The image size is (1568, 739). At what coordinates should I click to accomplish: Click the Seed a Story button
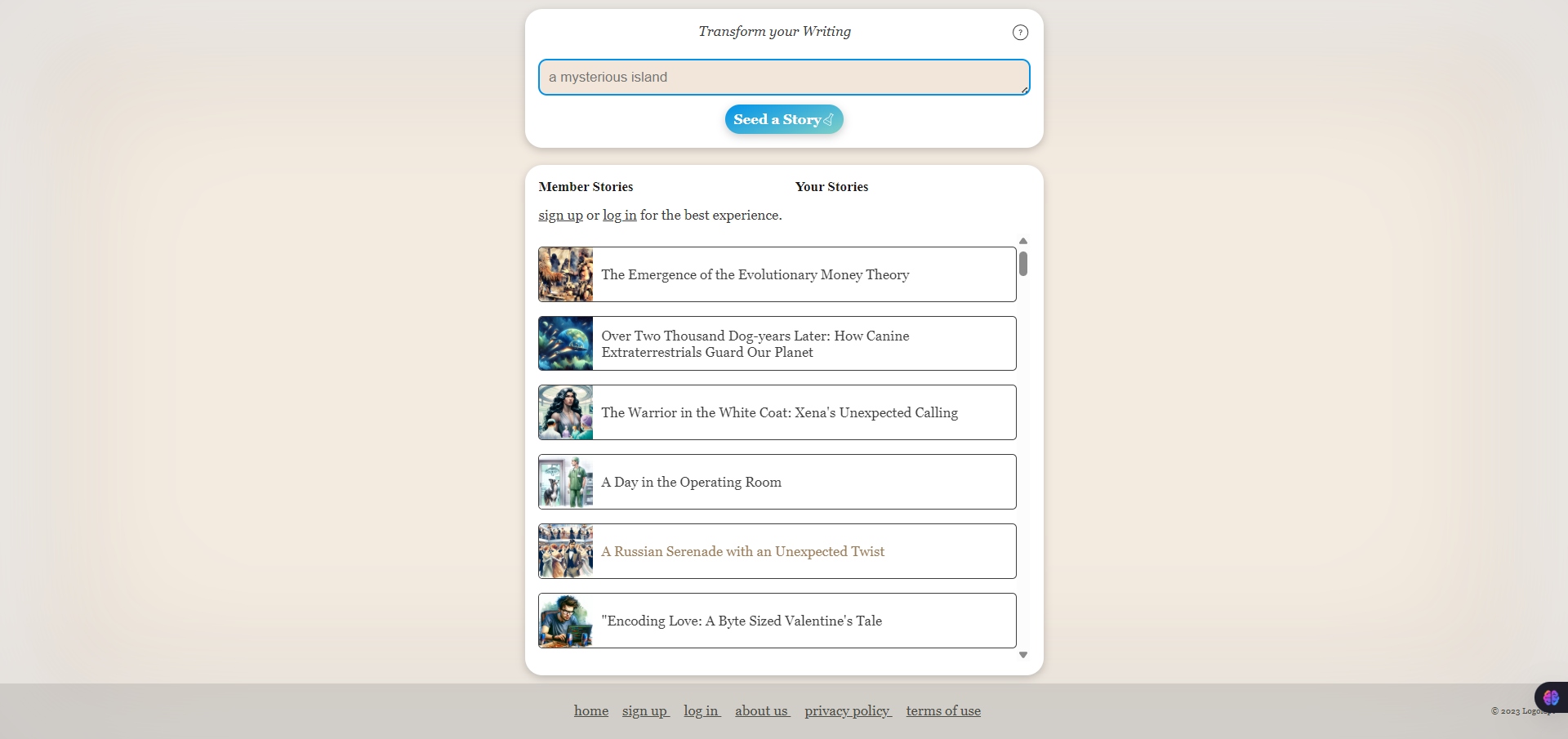click(x=784, y=119)
